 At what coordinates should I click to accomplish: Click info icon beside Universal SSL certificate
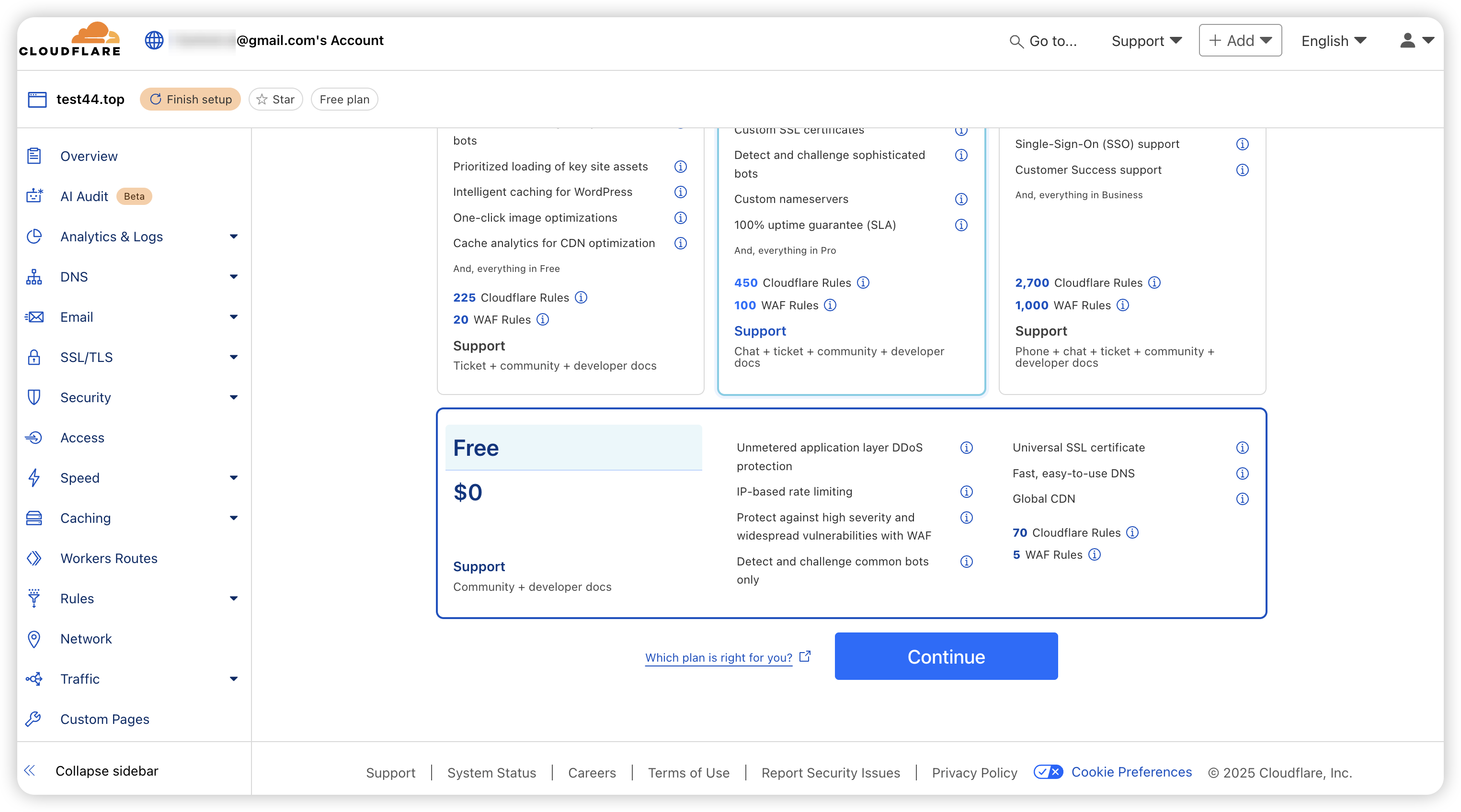pos(1242,447)
